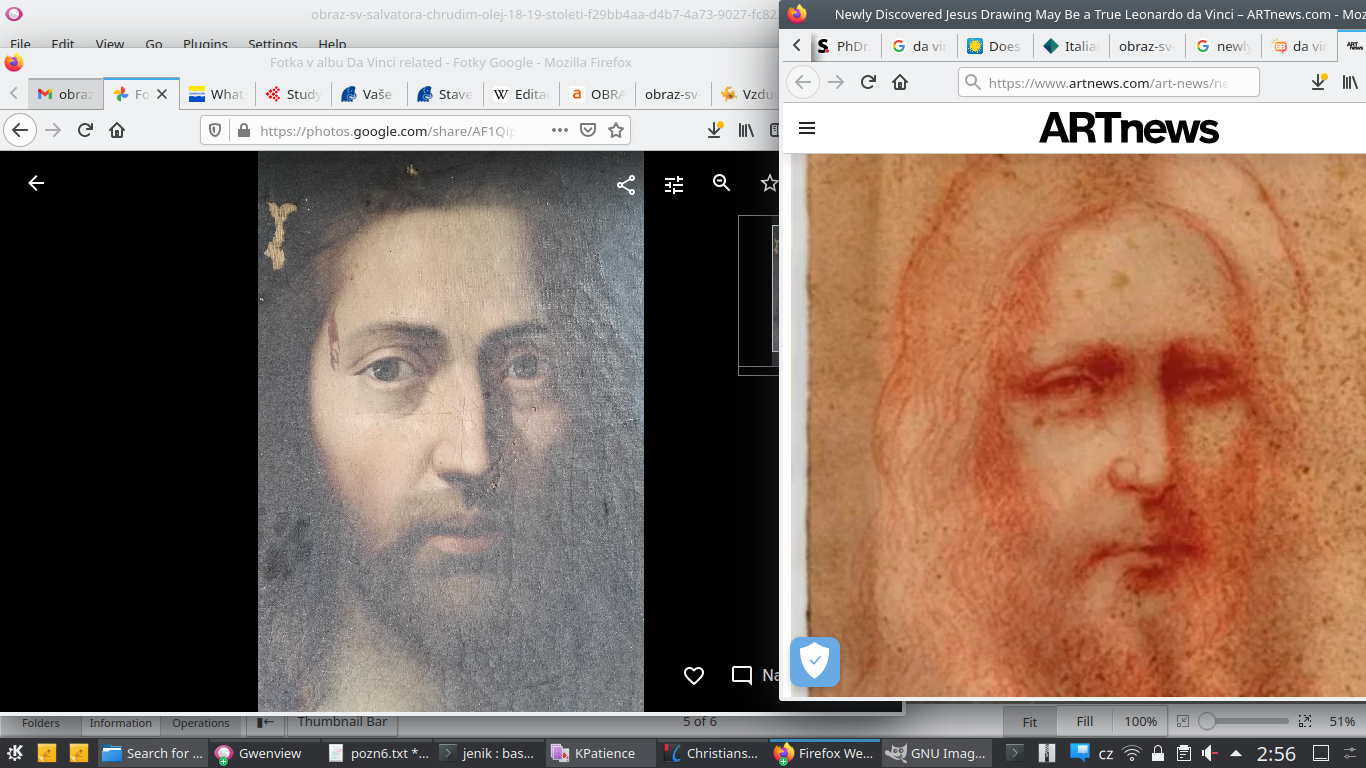Open Library in ARTnews Firefox window
This screenshot has width=1366, height=768.
pos(1350,82)
